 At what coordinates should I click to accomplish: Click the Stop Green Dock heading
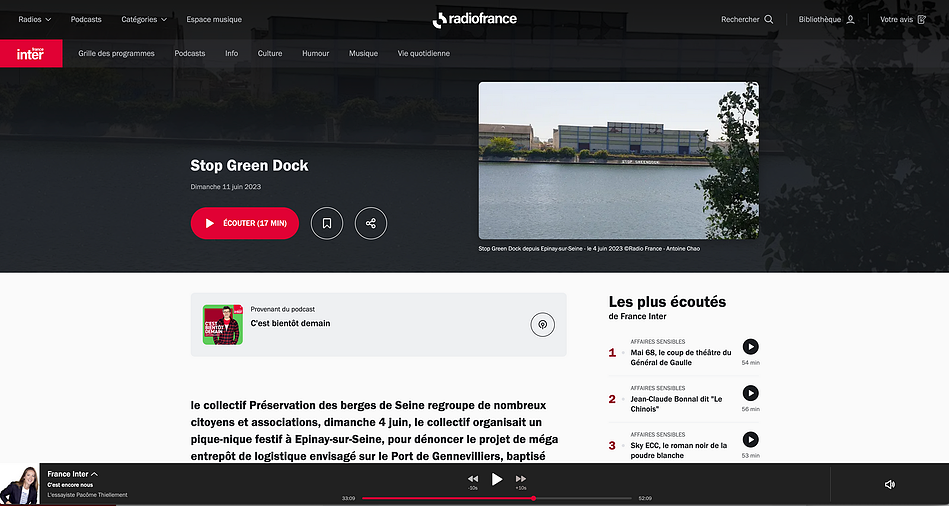(249, 165)
